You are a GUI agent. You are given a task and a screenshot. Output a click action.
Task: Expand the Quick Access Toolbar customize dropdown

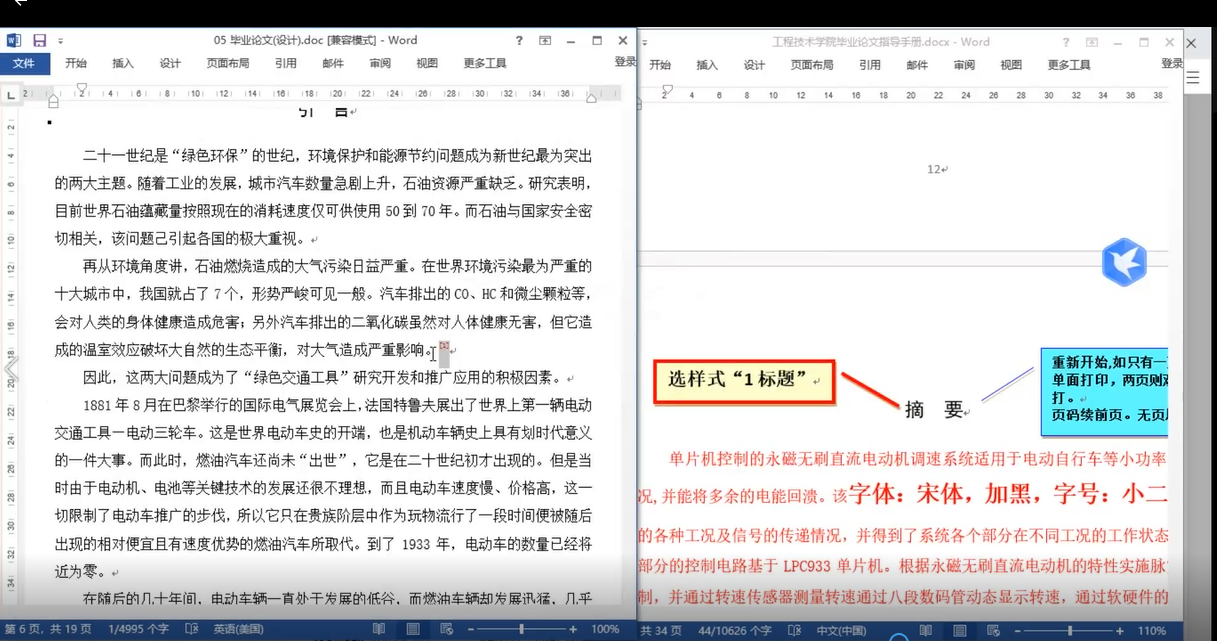click(60, 41)
